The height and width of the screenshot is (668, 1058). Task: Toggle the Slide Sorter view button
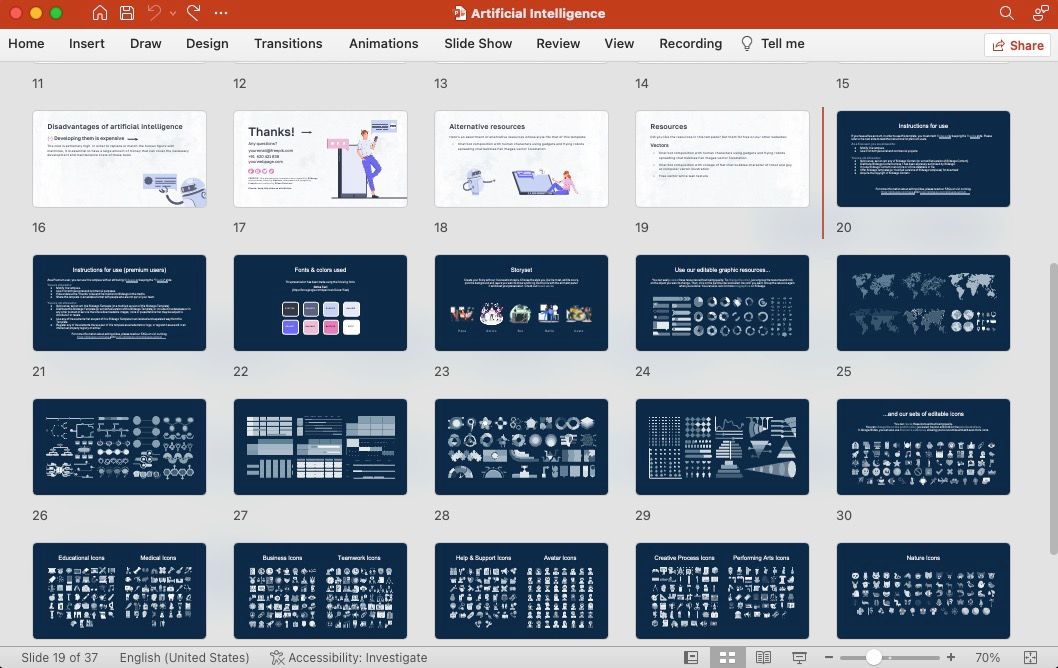coord(727,657)
